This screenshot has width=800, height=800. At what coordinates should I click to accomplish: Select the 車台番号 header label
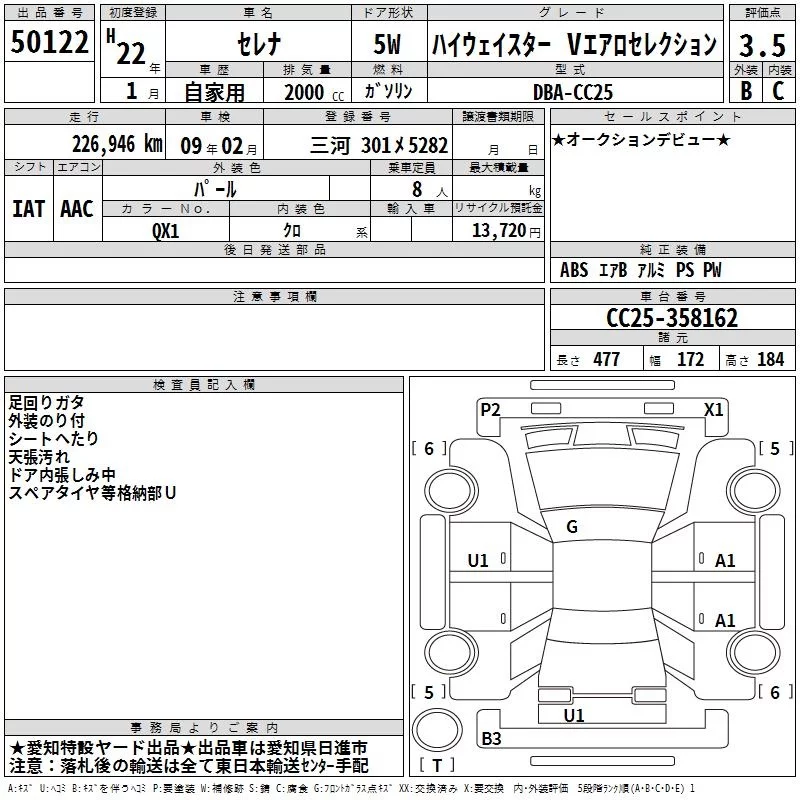click(673, 297)
